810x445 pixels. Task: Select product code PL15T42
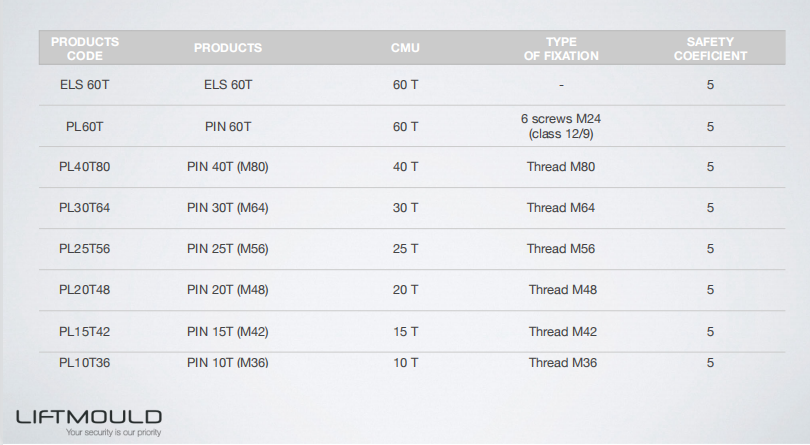(x=85, y=331)
